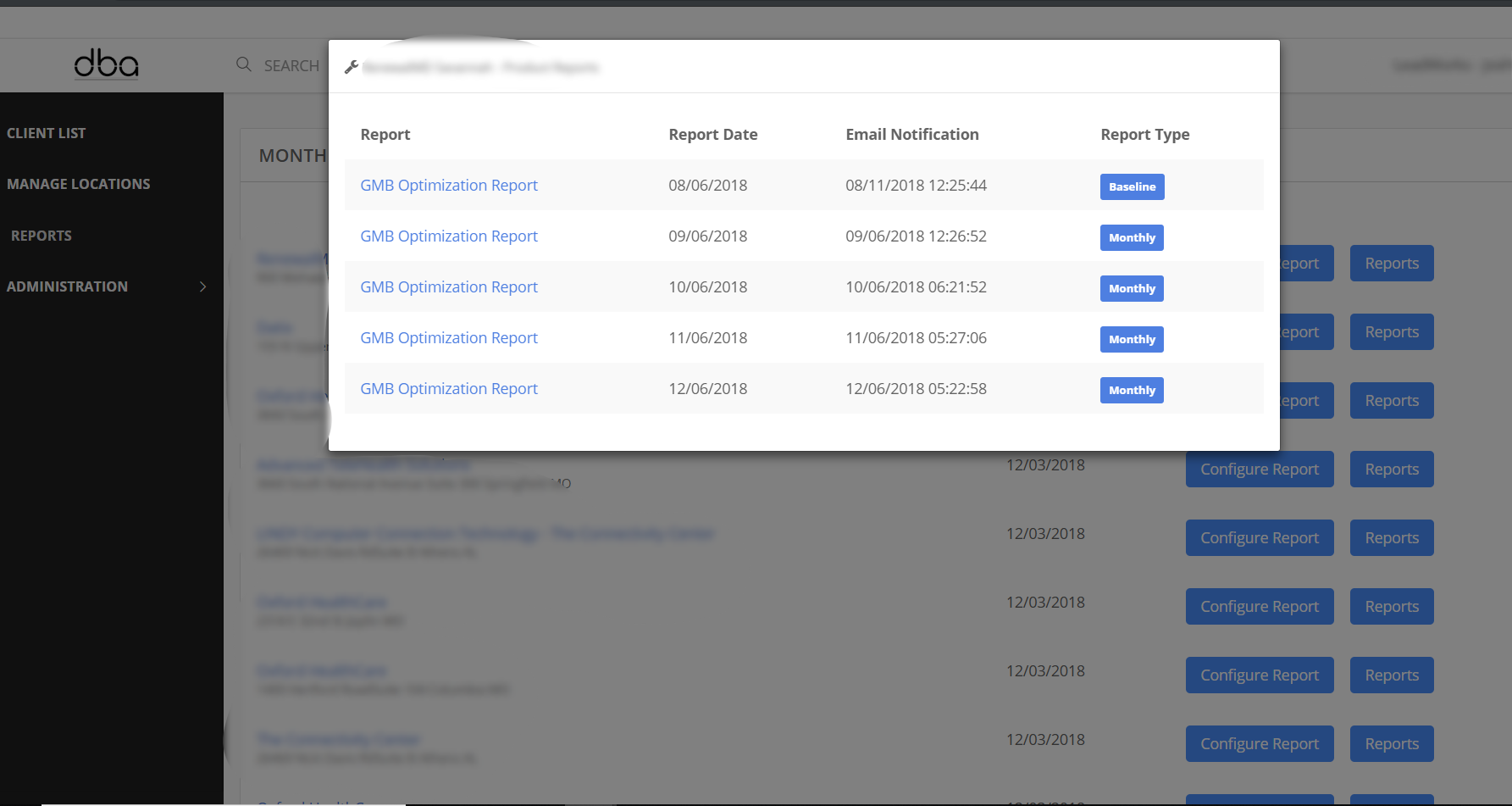The height and width of the screenshot is (806, 1512).
Task: Click the search magnifier icon
Action: coord(244,64)
